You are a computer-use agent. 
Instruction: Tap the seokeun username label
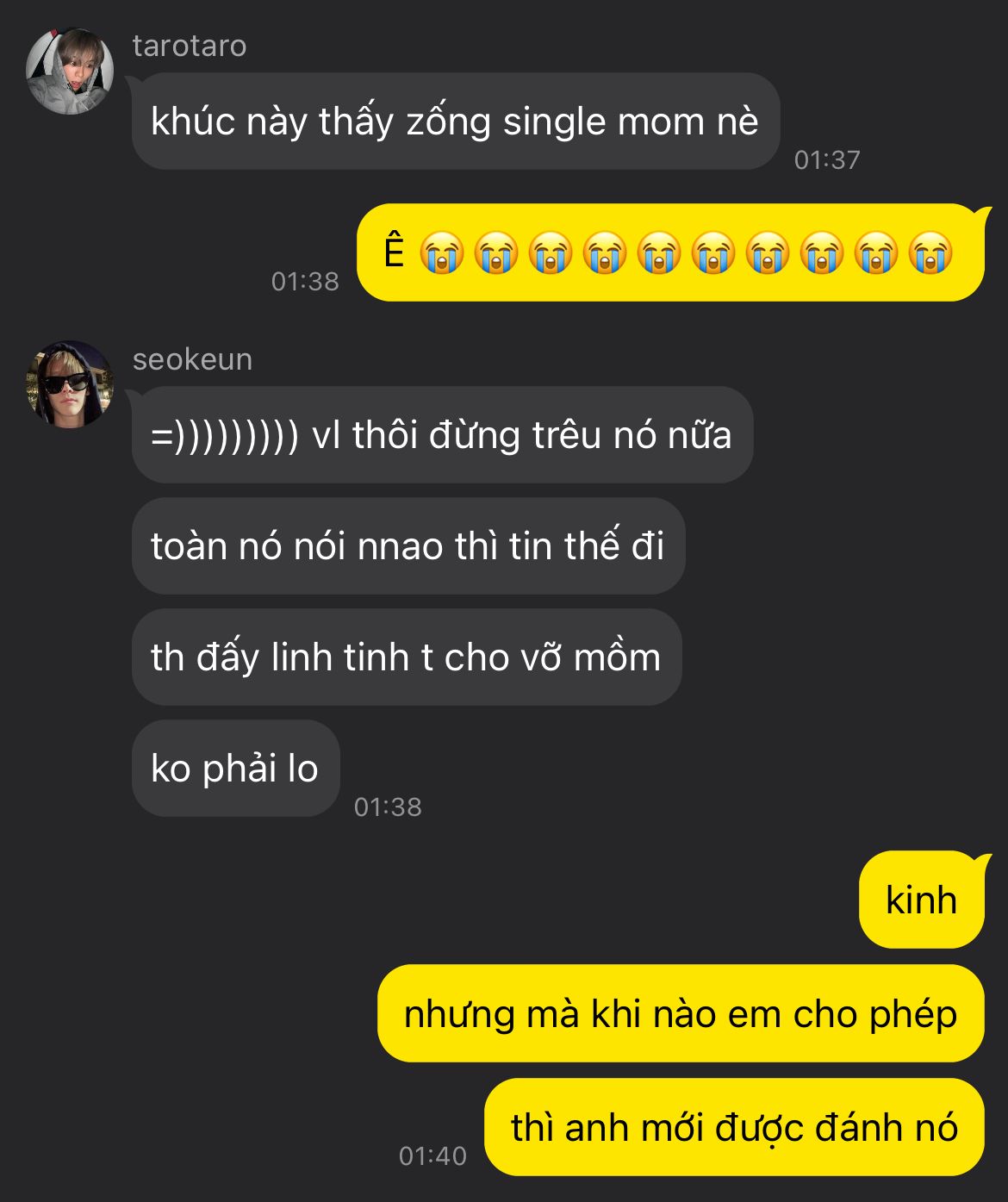click(x=192, y=359)
